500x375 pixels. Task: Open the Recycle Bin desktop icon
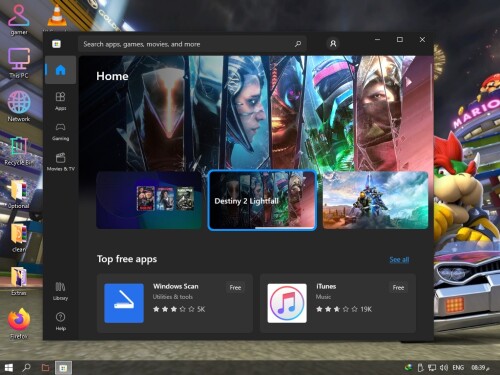tap(19, 151)
